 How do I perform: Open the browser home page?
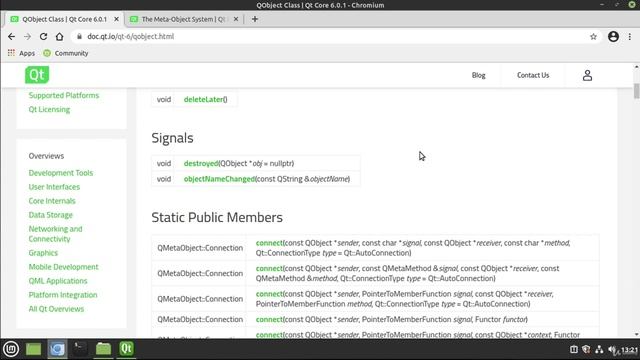[x=60, y=36]
